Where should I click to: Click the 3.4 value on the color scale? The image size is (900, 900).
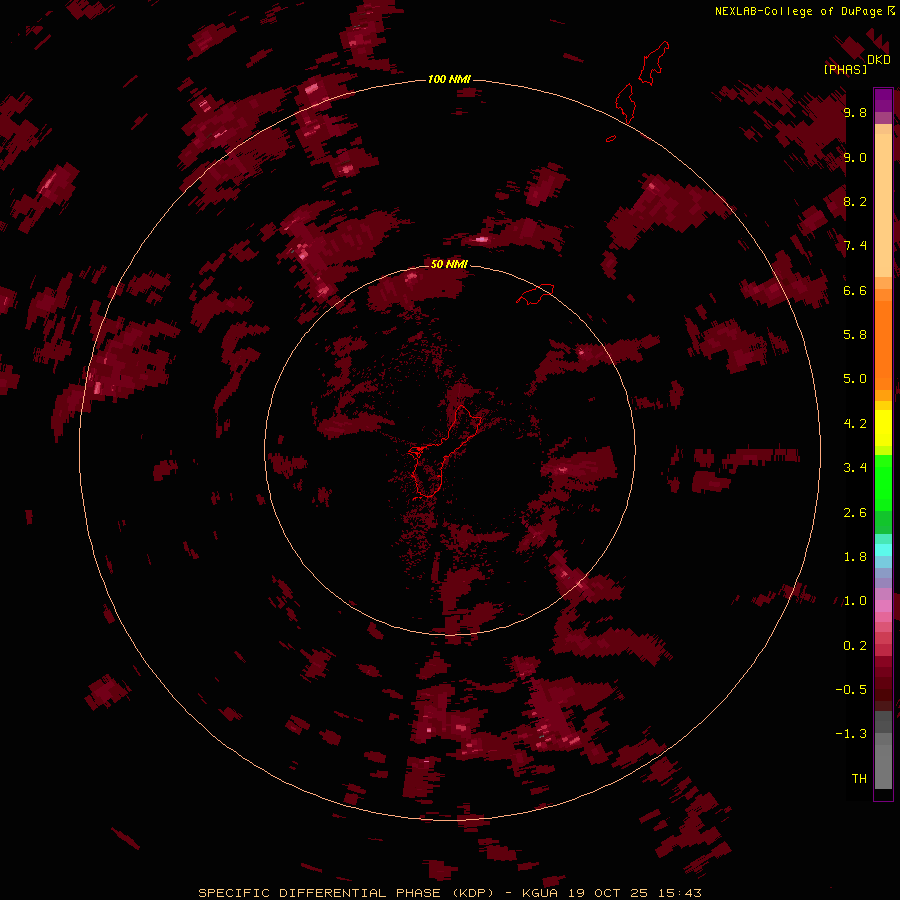(x=855, y=468)
